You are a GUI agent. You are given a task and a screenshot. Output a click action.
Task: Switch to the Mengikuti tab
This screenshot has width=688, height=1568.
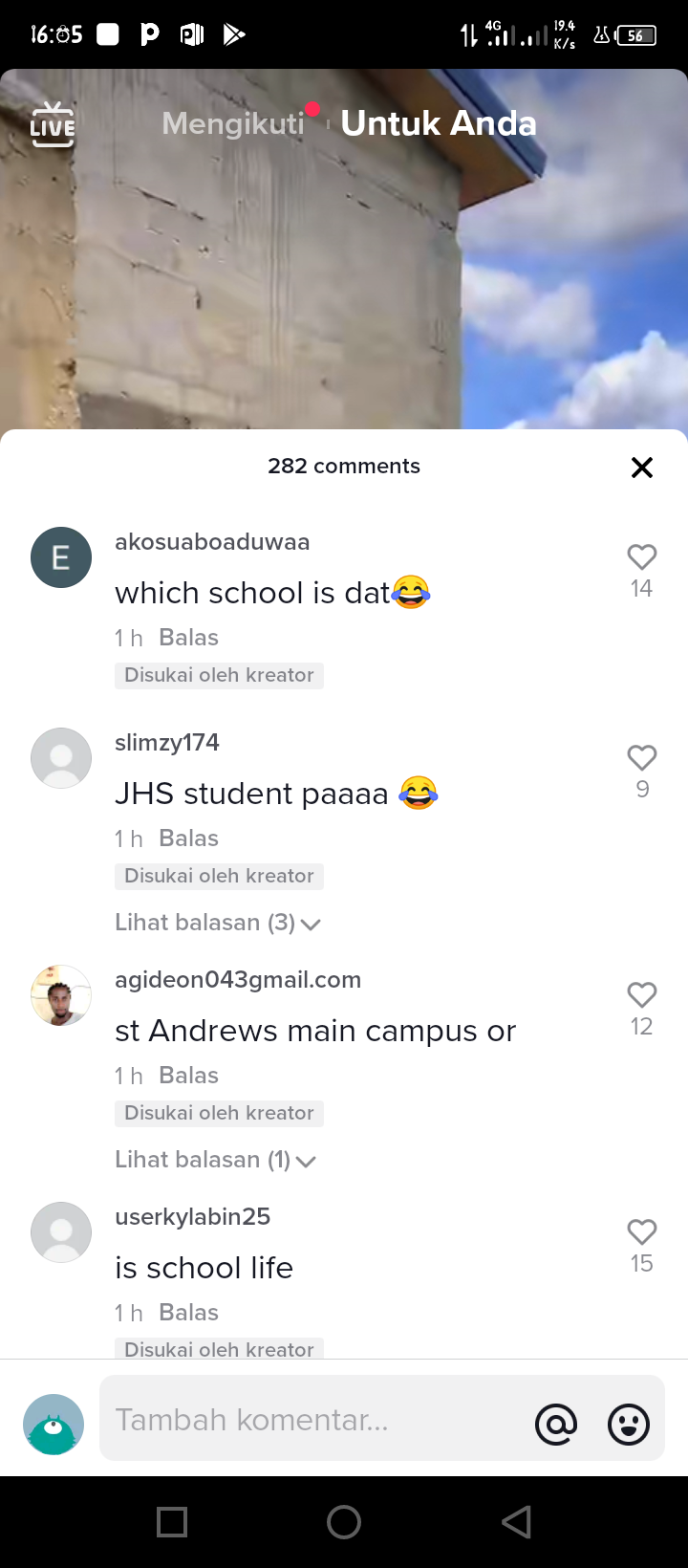tap(233, 123)
